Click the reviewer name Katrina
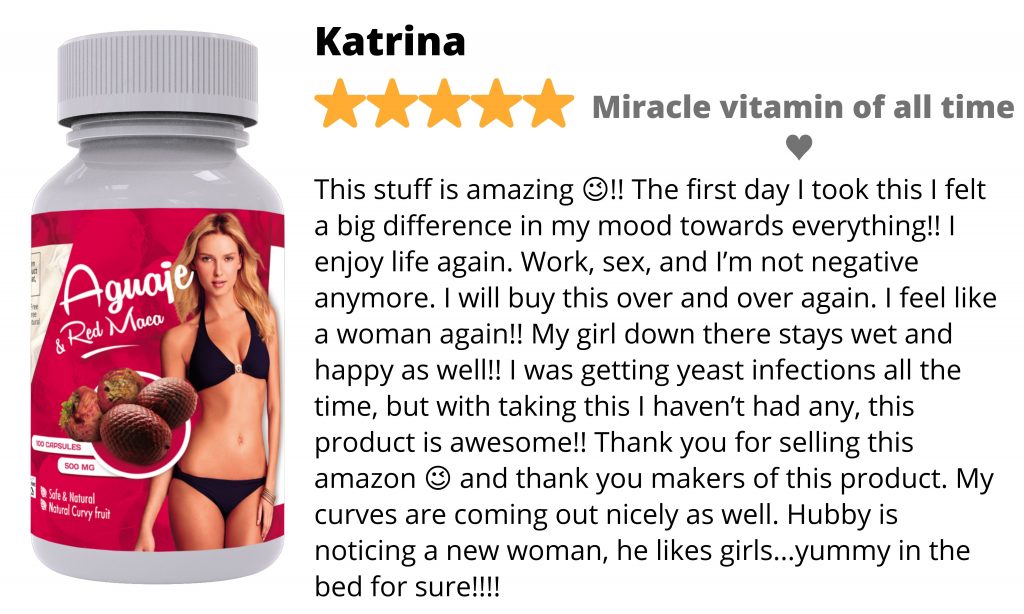This screenshot has width=1024, height=614. 390,41
